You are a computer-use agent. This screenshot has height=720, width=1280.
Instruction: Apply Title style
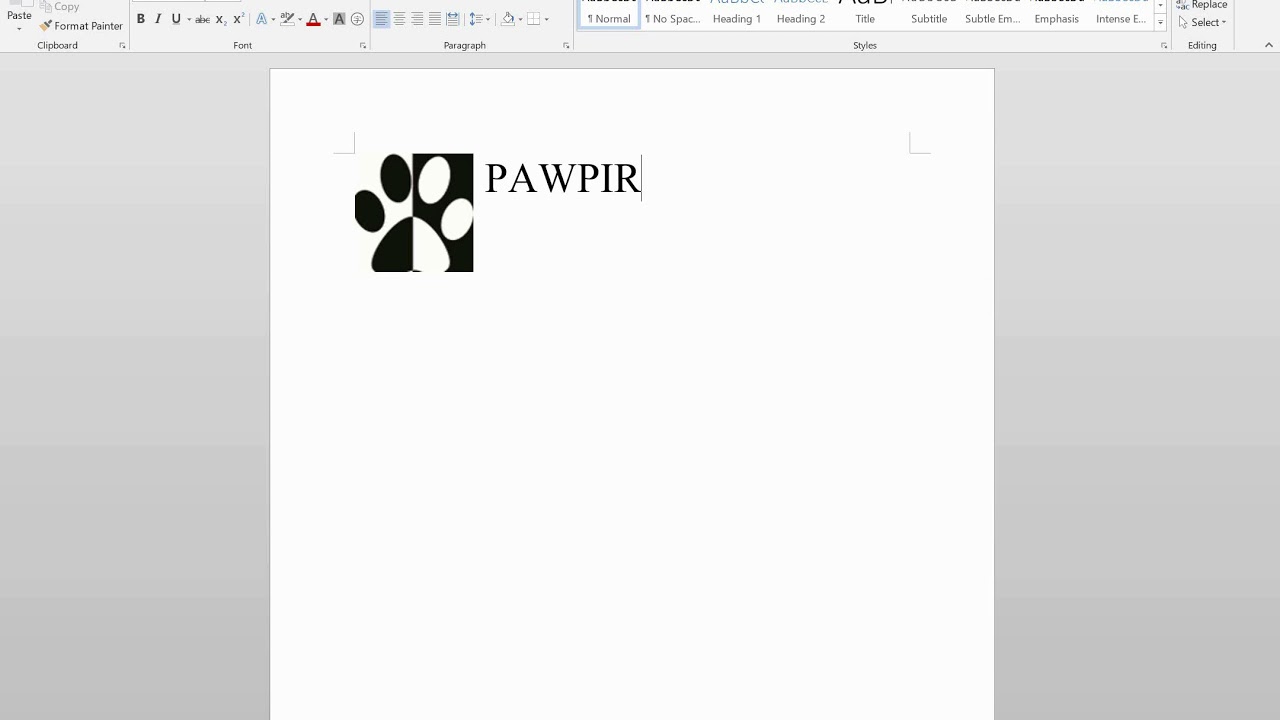pos(865,14)
